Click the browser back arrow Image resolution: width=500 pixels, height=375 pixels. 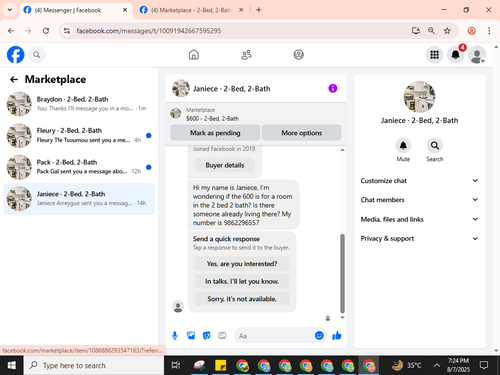point(11,31)
